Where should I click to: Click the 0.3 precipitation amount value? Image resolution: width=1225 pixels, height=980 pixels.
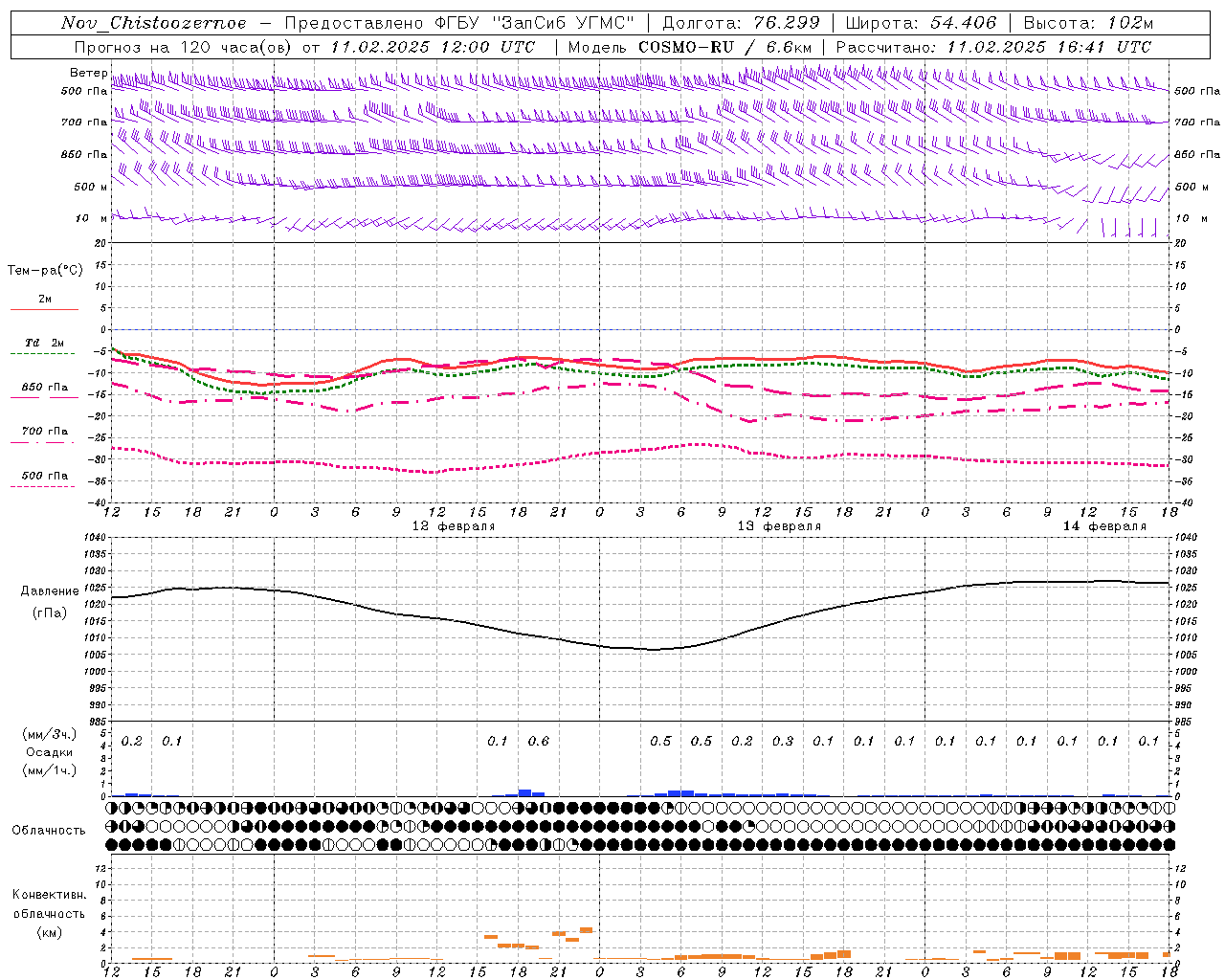(783, 742)
